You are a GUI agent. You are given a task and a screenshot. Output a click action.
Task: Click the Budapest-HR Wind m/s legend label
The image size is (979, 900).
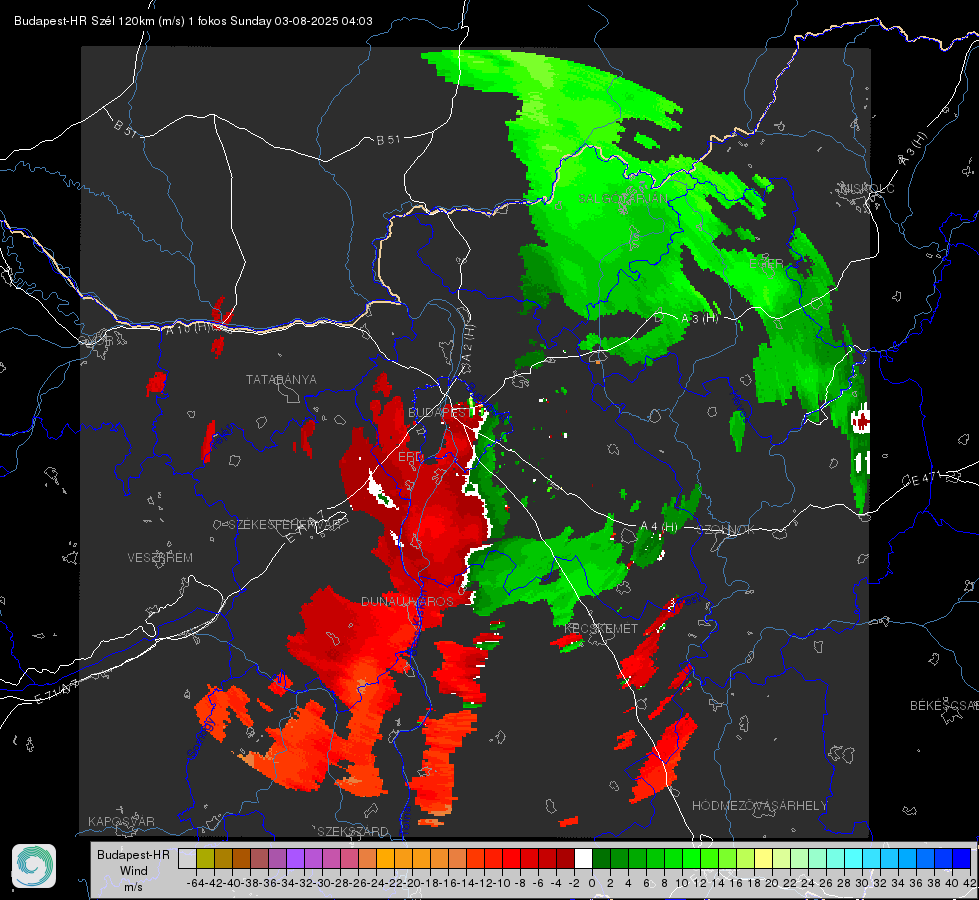[134, 871]
